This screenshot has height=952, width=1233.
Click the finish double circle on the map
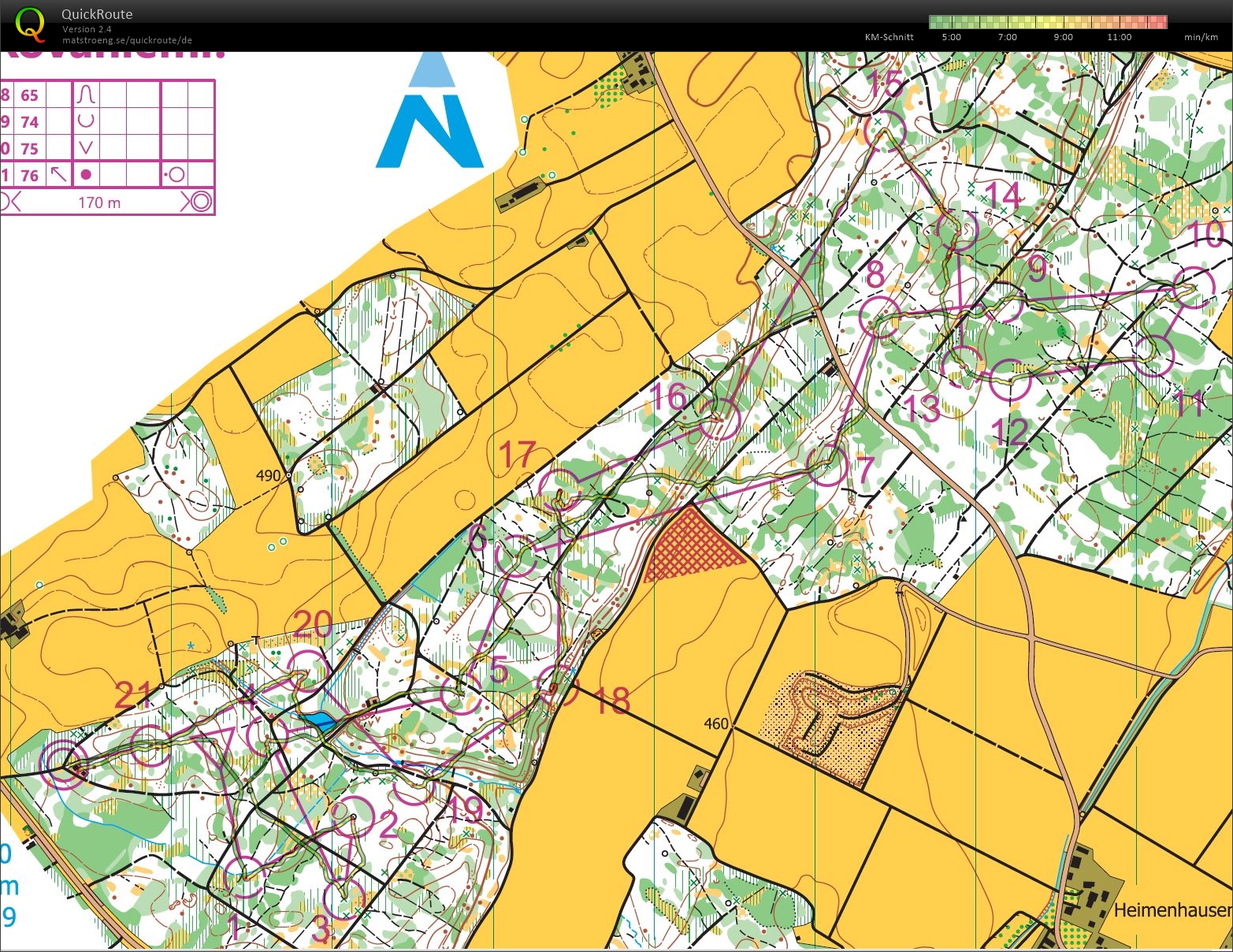[x=63, y=760]
